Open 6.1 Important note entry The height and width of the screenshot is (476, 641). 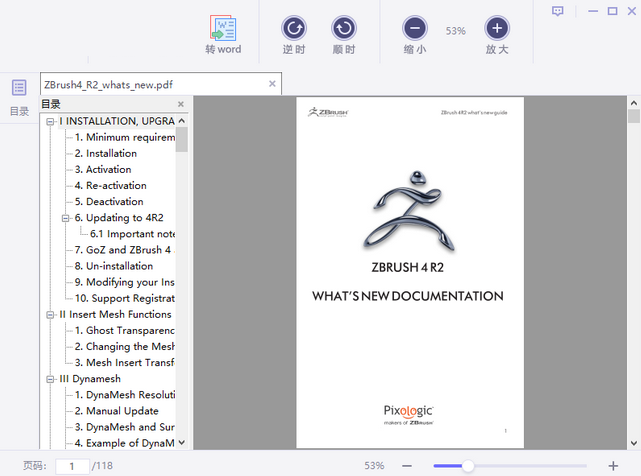pos(132,234)
